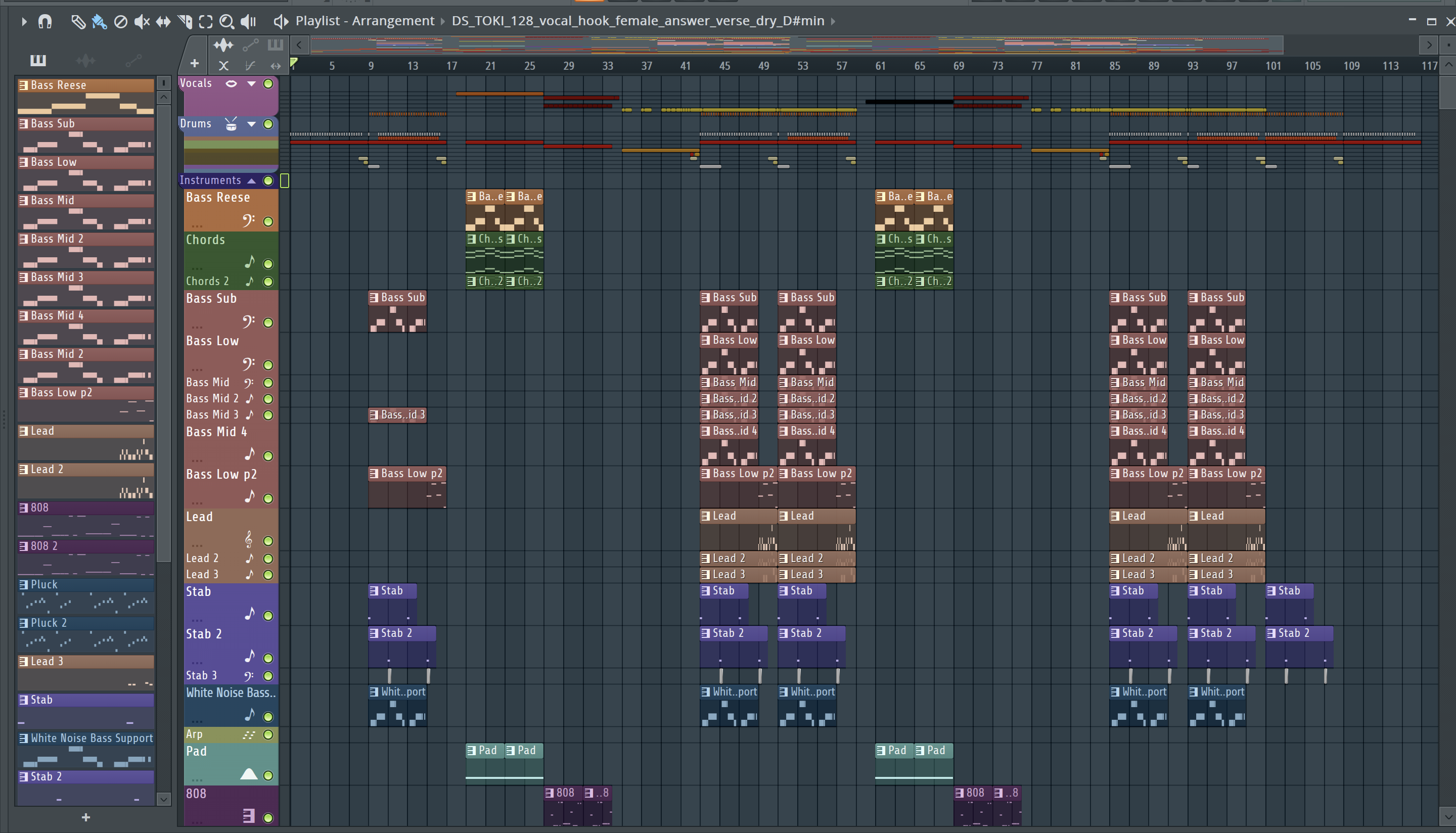
Task: Toggle the magnet snap icon
Action: pos(44,22)
